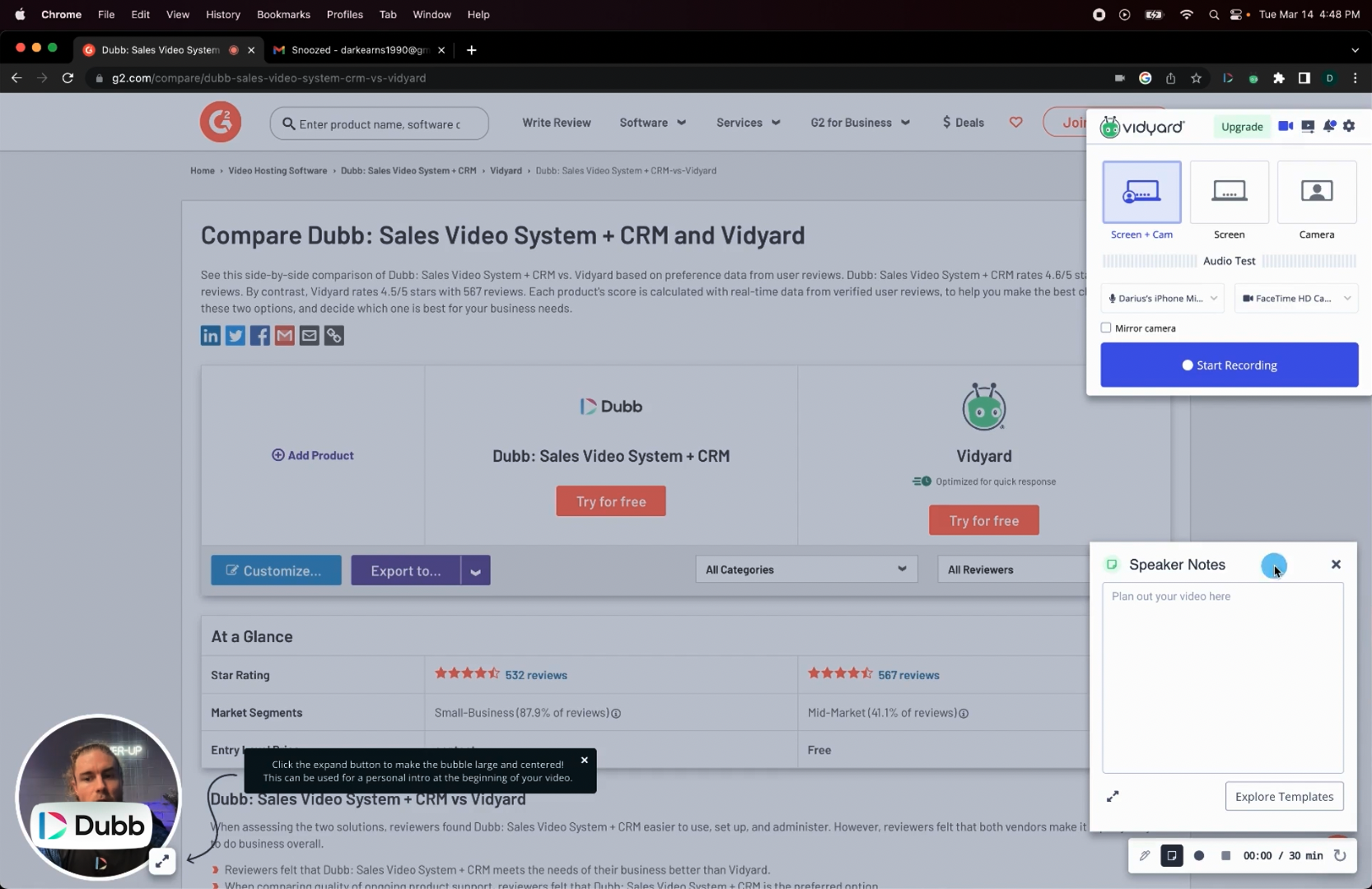Open the camera dropdown showing FaceTime HD Ca...
Viewport: 1372px width, 889px height.
tap(1296, 298)
